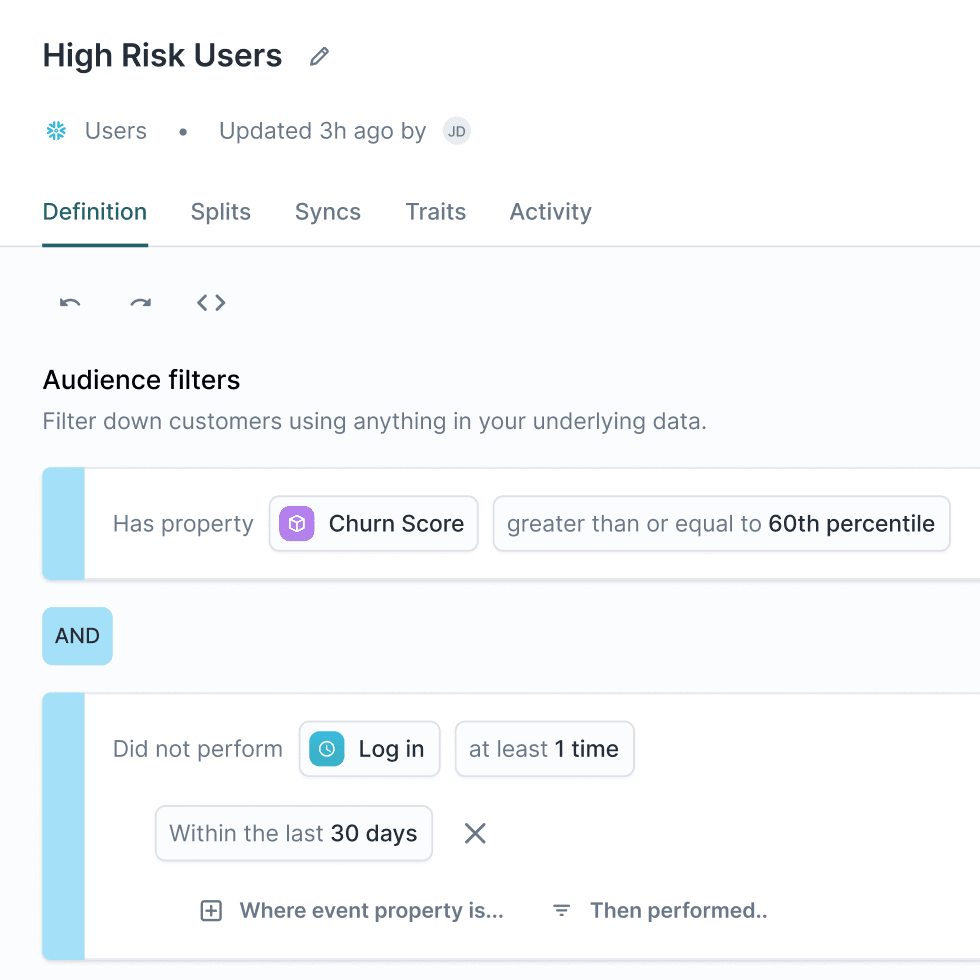Click the redo arrow icon

click(x=140, y=303)
